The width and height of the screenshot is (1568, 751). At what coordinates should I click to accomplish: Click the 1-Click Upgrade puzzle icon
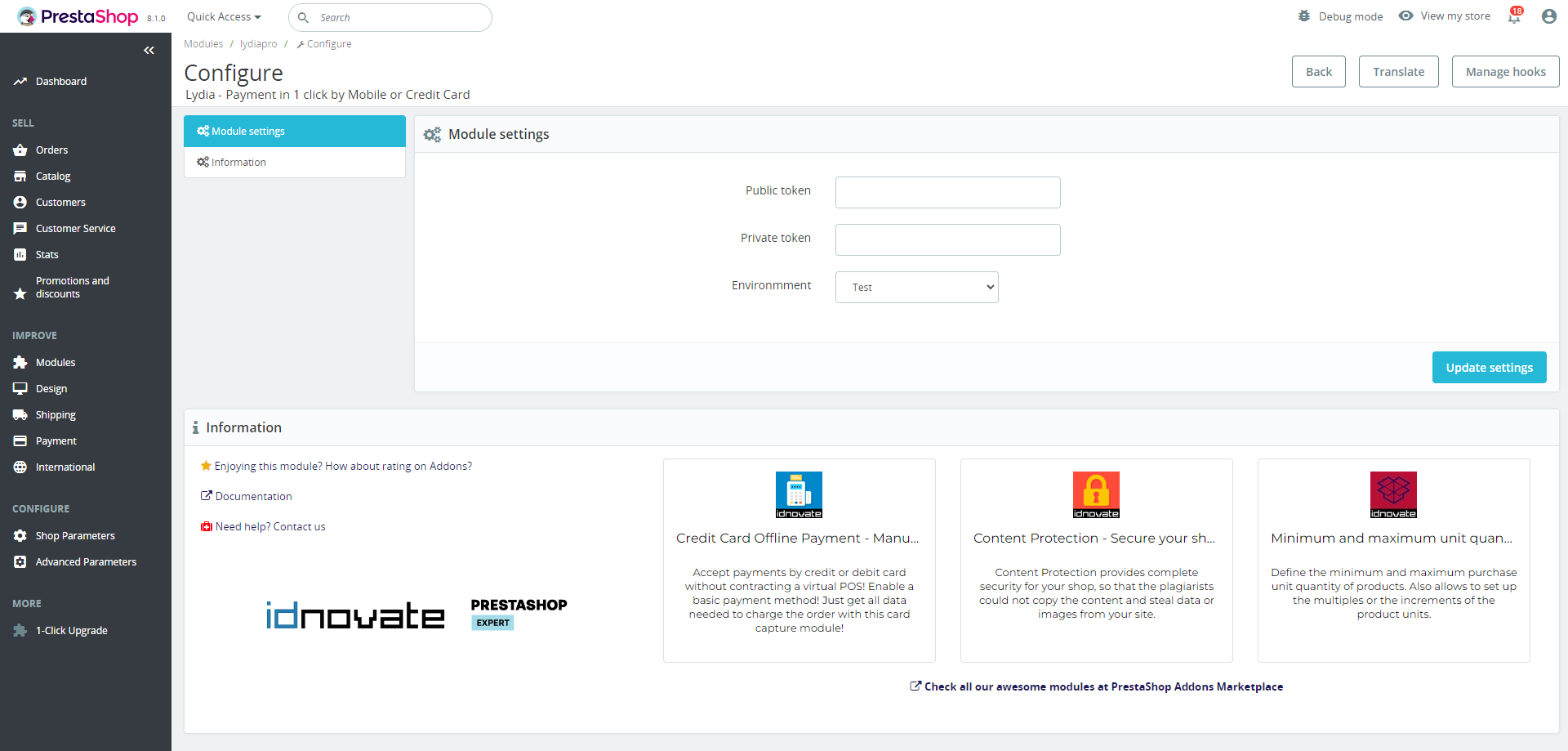coord(20,631)
